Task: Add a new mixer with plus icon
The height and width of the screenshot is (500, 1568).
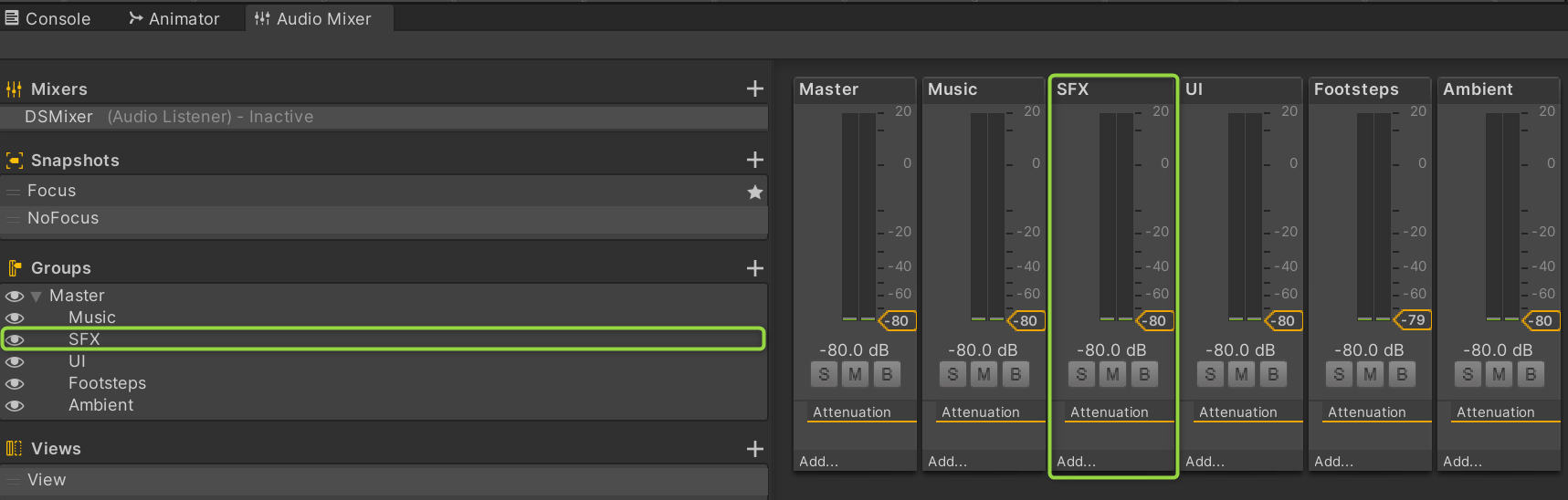Action: 754,89
